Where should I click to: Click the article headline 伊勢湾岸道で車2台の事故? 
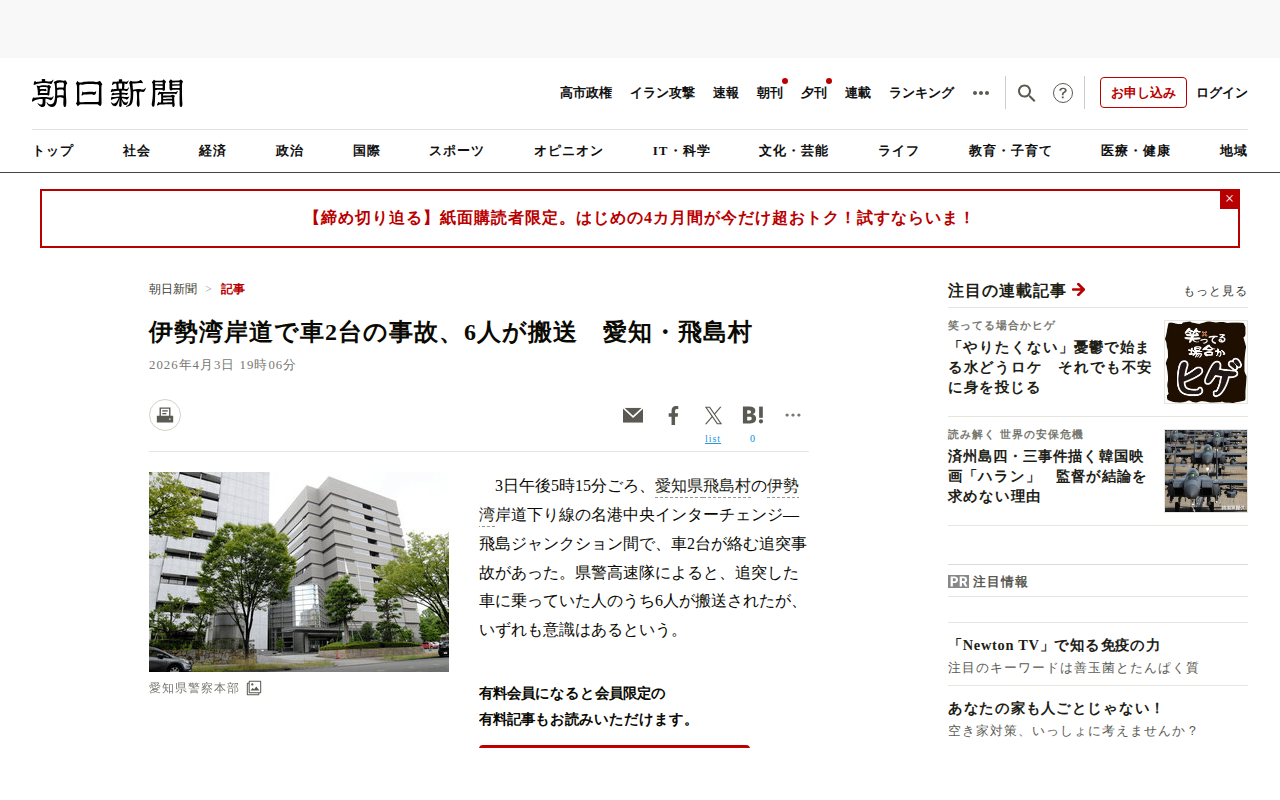(450, 333)
